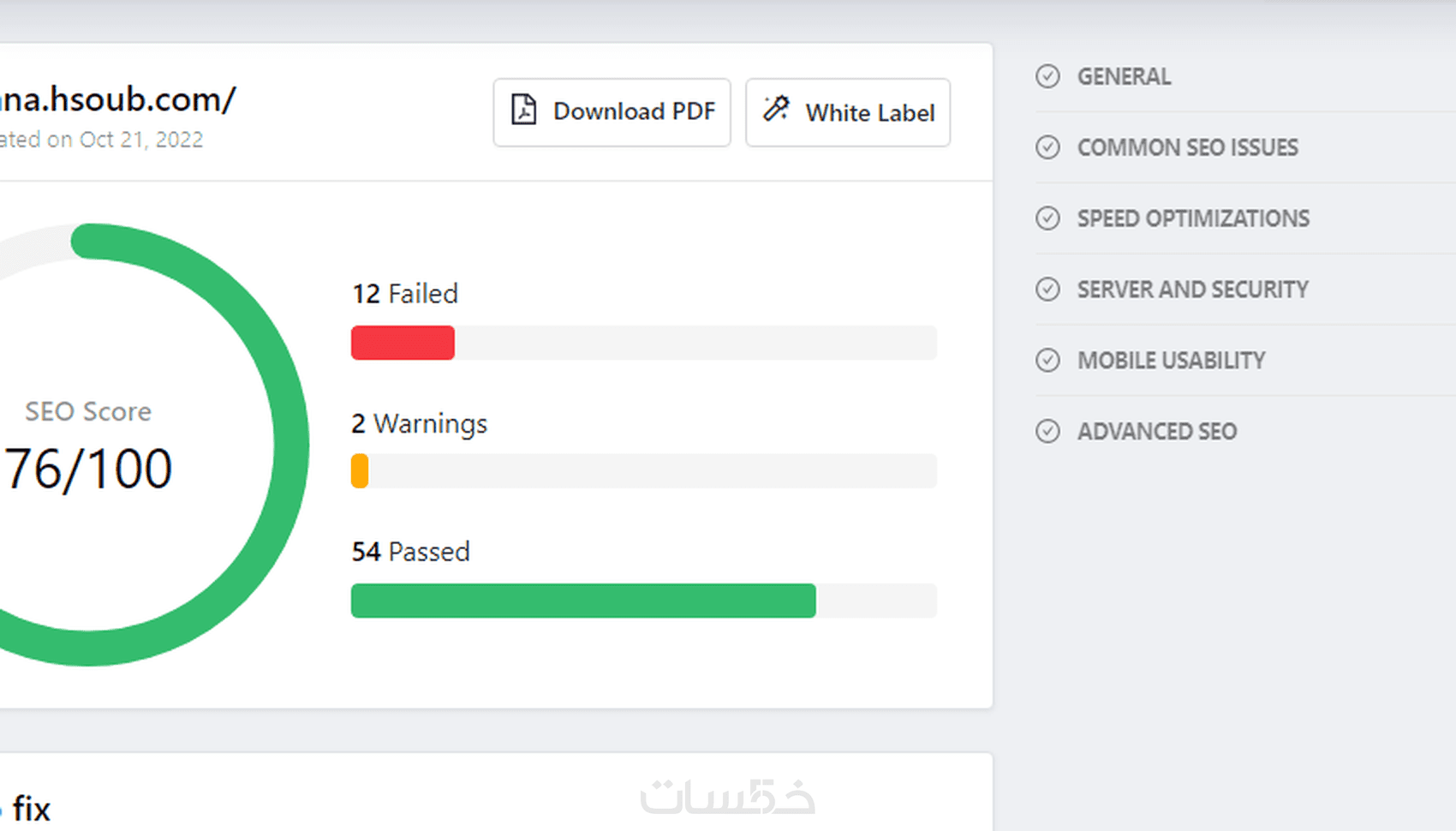1456x831 pixels.
Task: Click the orange Warnings progress bar
Action: pyautogui.click(x=360, y=471)
